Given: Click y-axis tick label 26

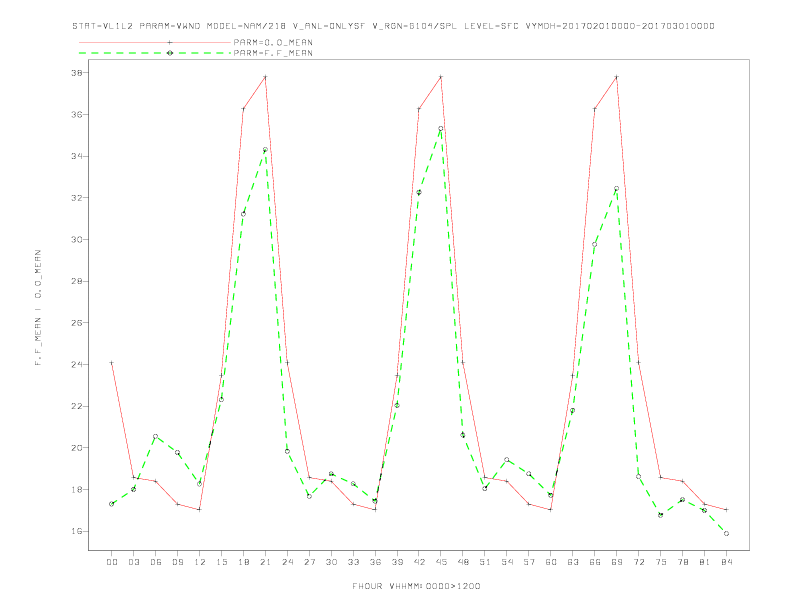Looking at the screenshot, I should click(77, 323).
